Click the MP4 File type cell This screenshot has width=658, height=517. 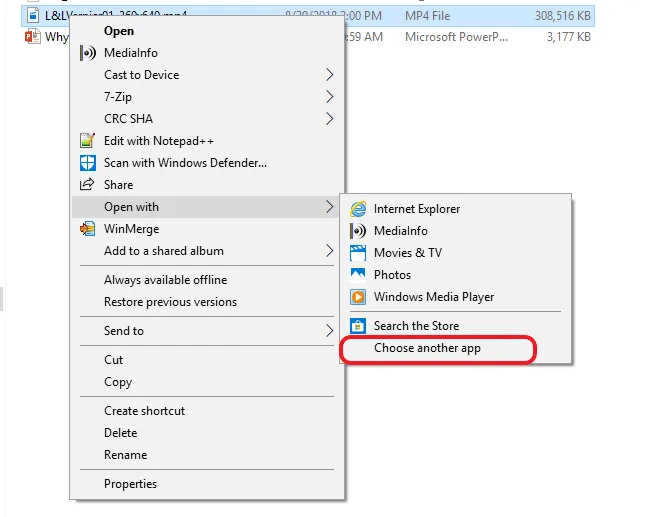(428, 16)
